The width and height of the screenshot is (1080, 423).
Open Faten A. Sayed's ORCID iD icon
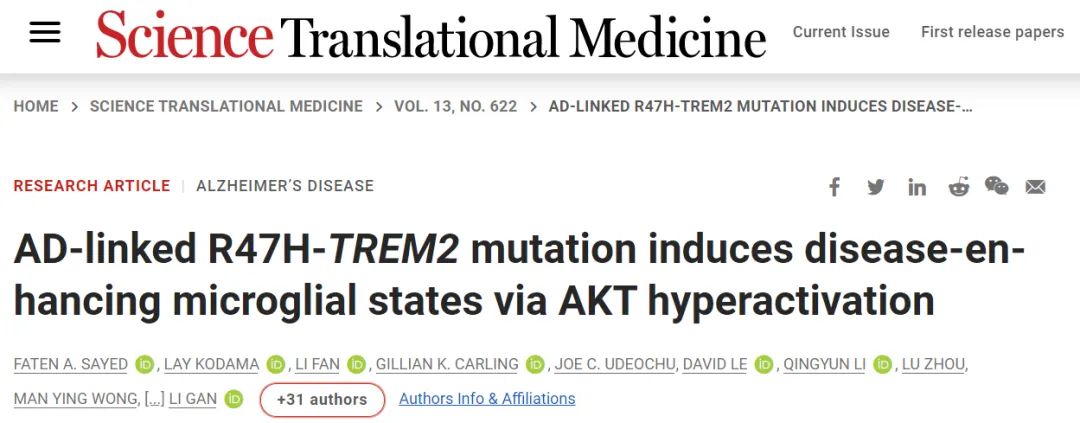click(144, 364)
